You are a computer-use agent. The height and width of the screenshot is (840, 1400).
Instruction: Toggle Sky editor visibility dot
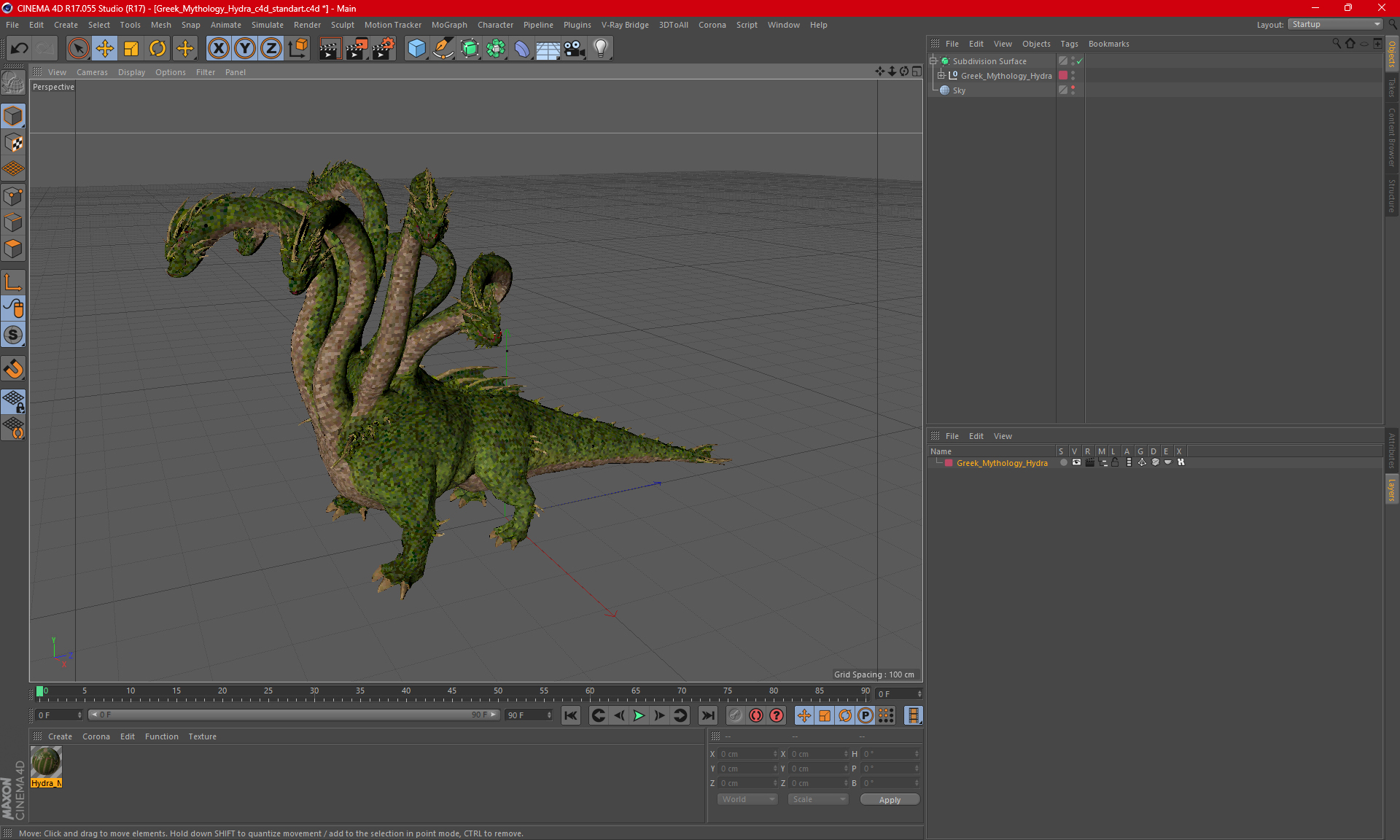tap(1073, 87)
